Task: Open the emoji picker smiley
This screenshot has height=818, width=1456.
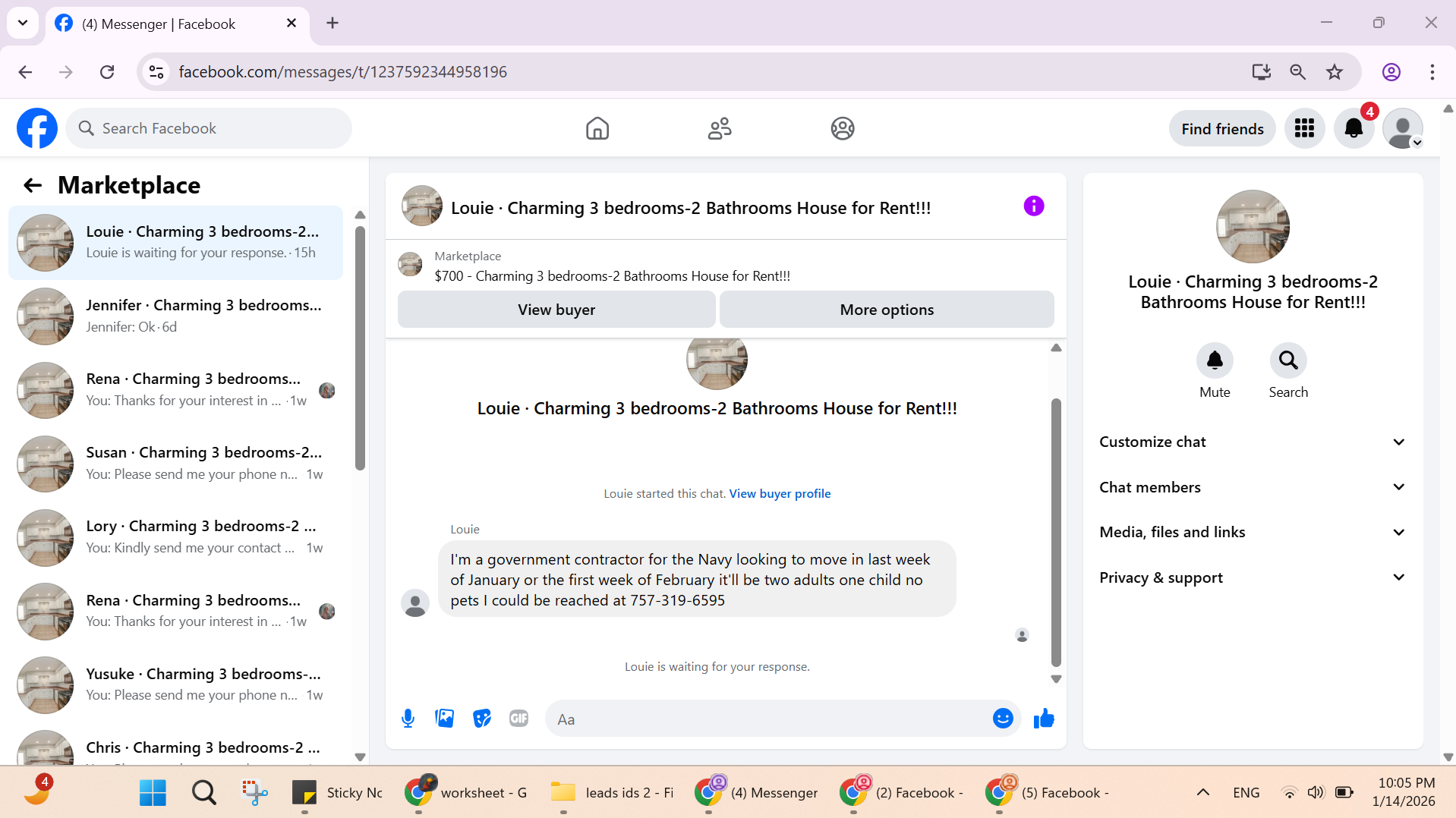Action: coord(1003,718)
